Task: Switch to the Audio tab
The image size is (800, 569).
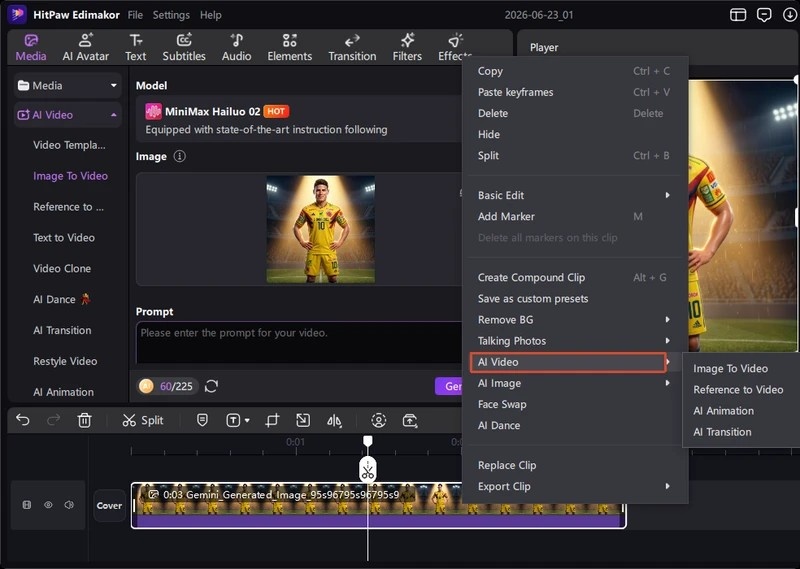Action: pyautogui.click(x=236, y=47)
